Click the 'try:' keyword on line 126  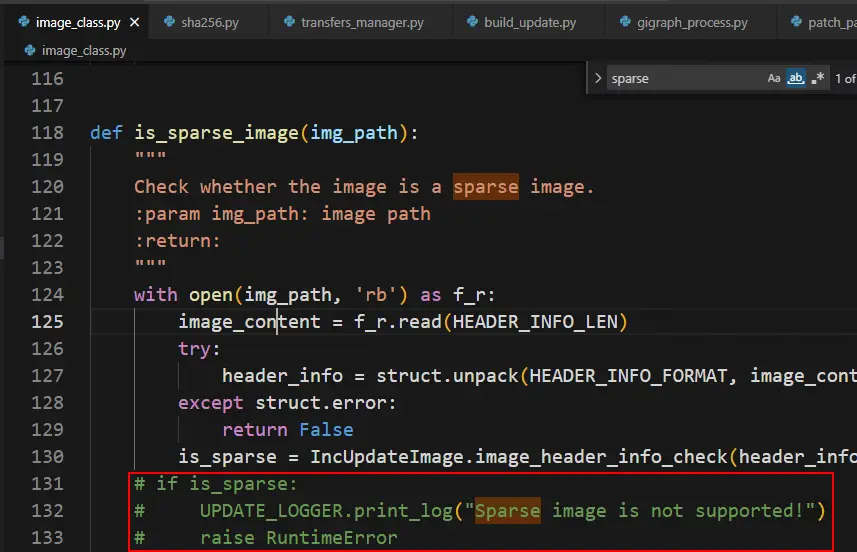pos(199,349)
